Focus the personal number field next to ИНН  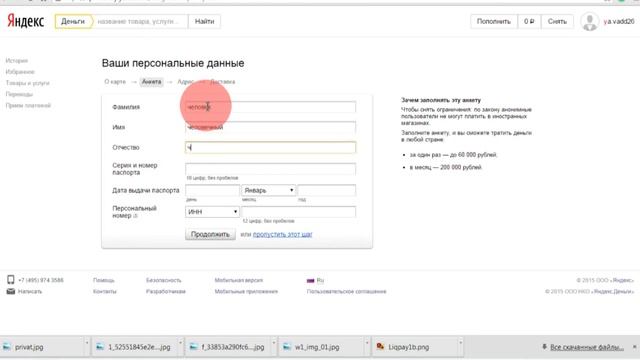point(298,212)
